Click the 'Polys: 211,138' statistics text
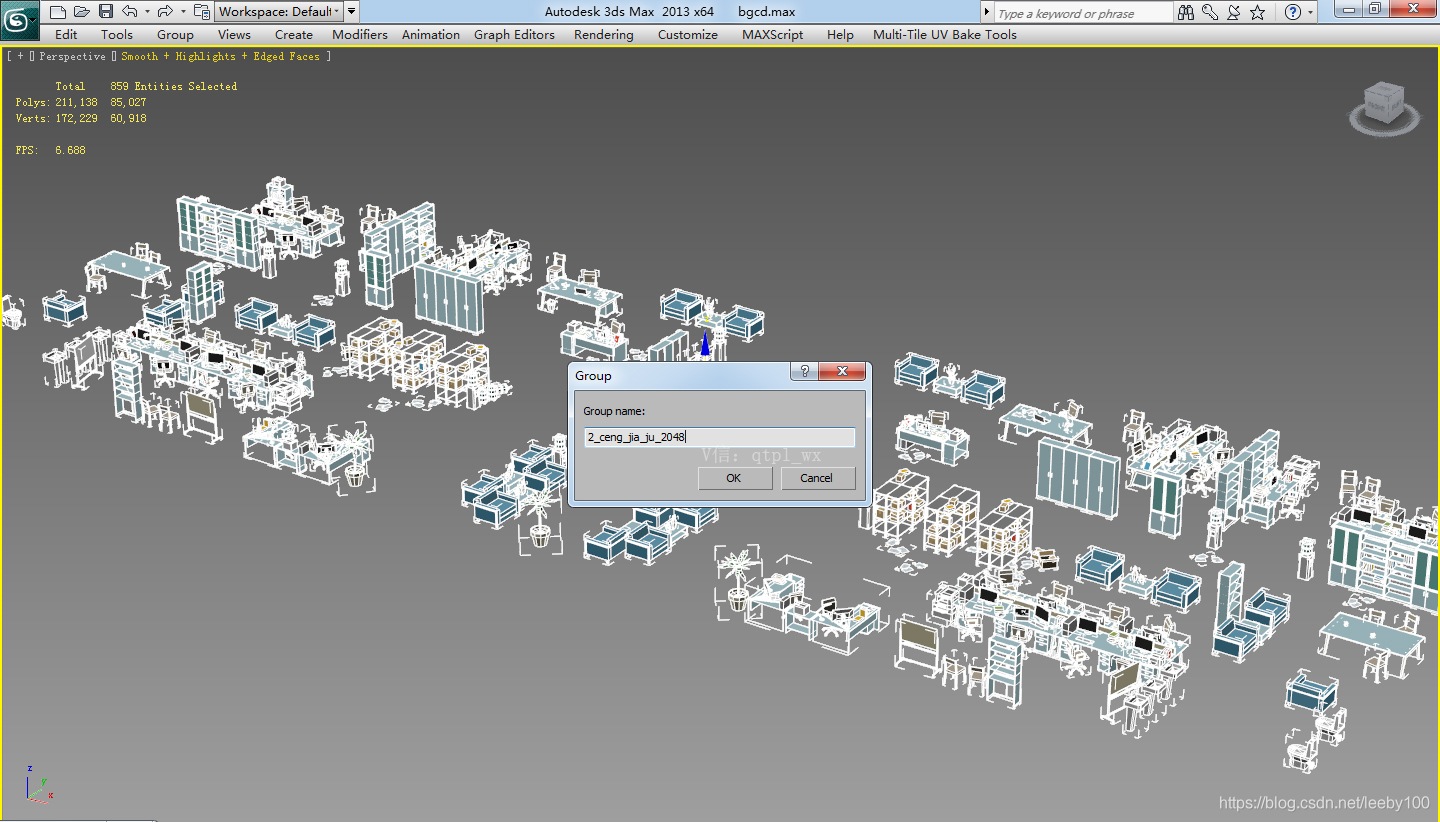Screen dimensions: 1440x822 (57, 103)
